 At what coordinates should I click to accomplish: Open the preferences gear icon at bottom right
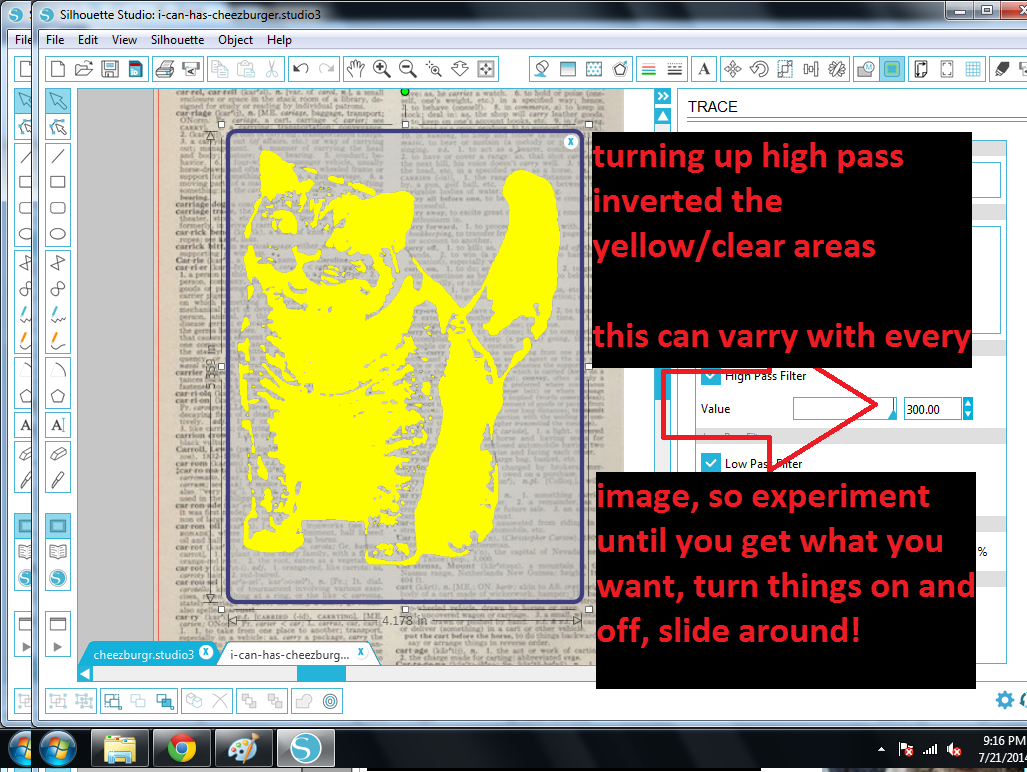1005,700
